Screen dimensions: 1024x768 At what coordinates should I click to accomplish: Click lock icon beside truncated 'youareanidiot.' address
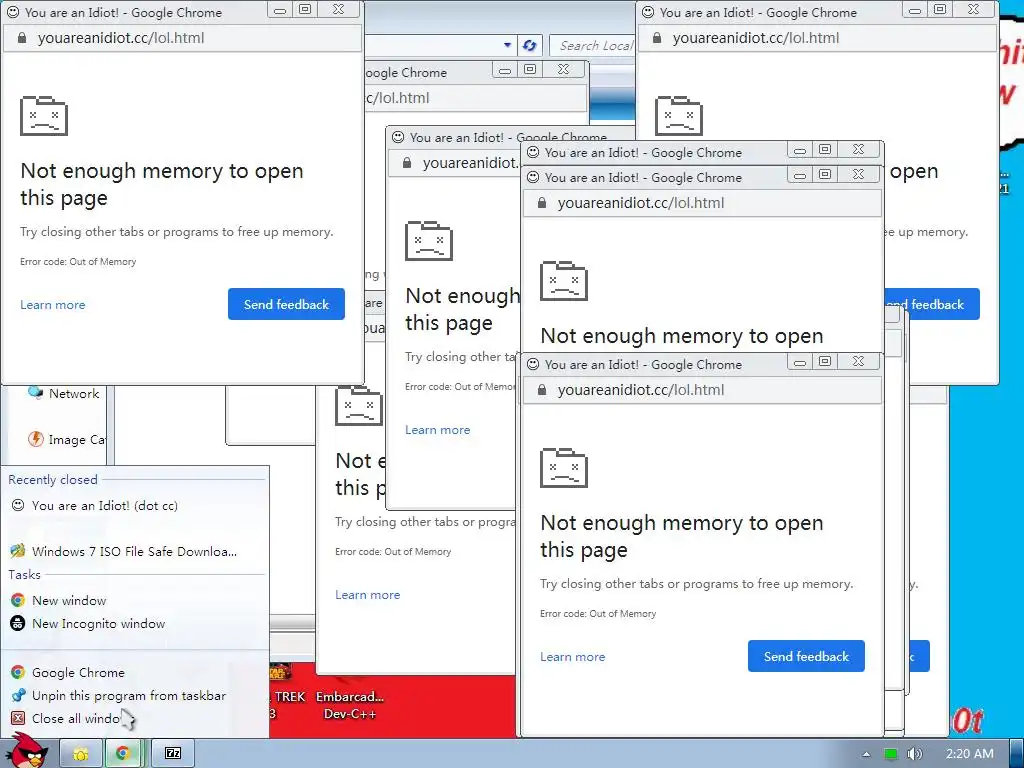click(x=407, y=163)
